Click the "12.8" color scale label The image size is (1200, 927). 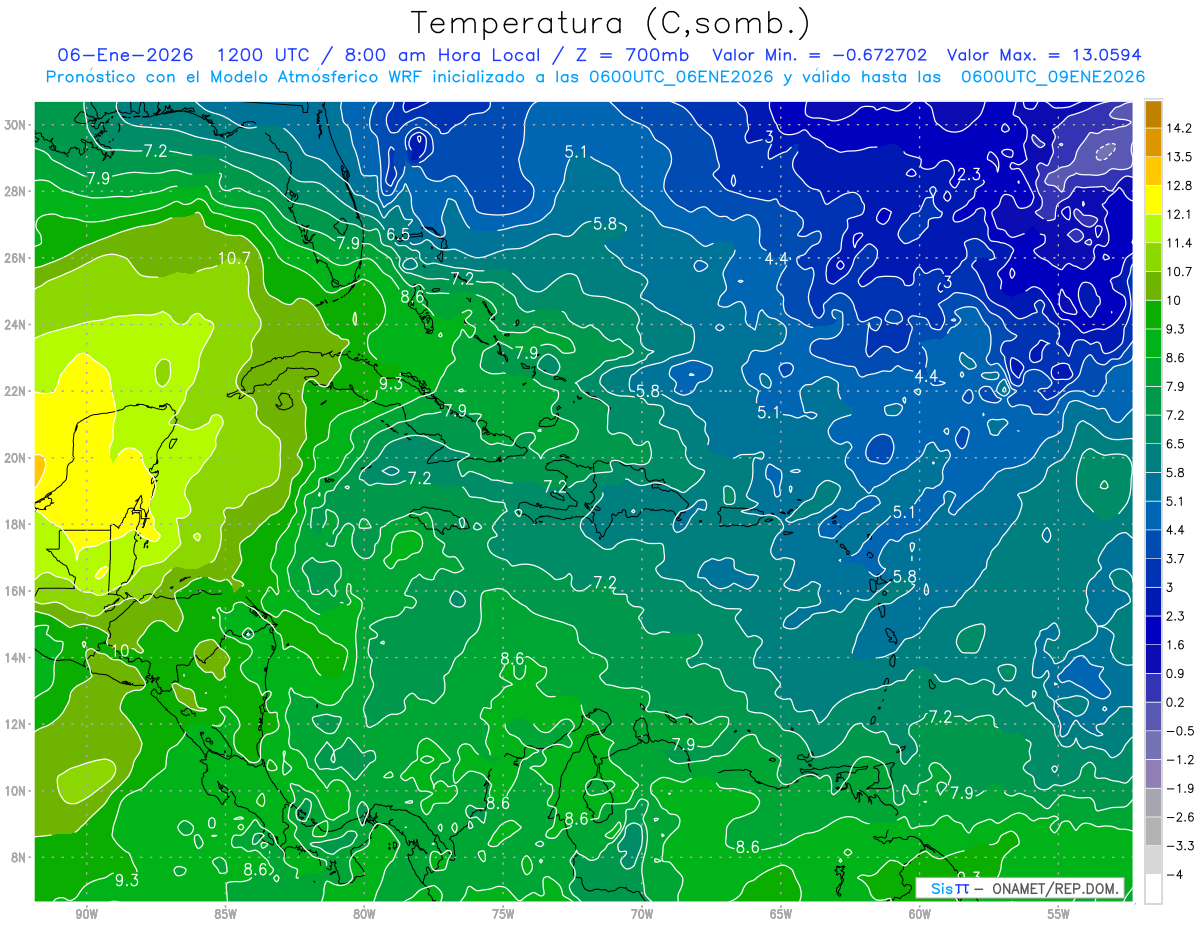[1179, 185]
